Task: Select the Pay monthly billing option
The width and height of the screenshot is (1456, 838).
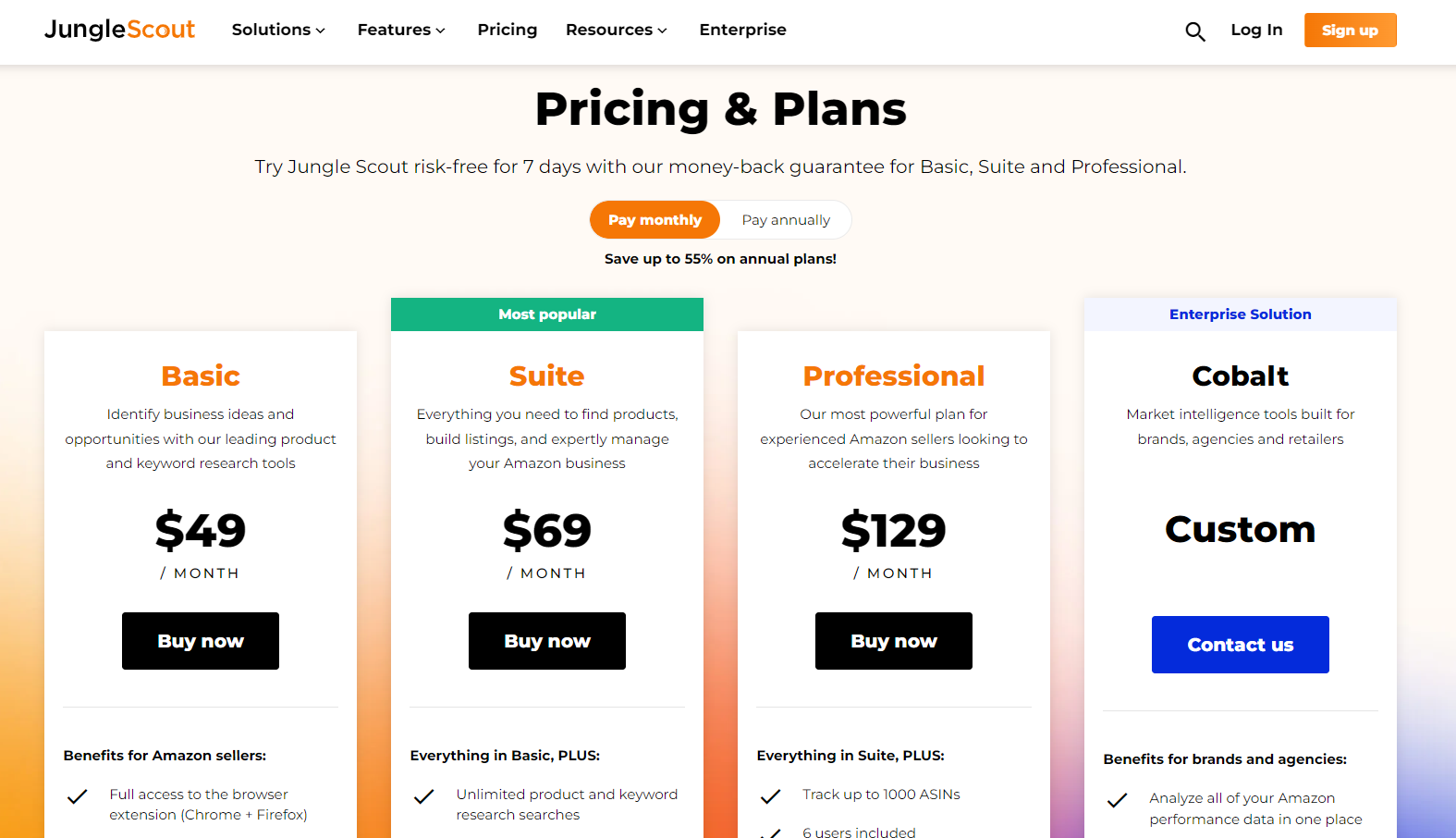Action: pyautogui.click(x=654, y=219)
